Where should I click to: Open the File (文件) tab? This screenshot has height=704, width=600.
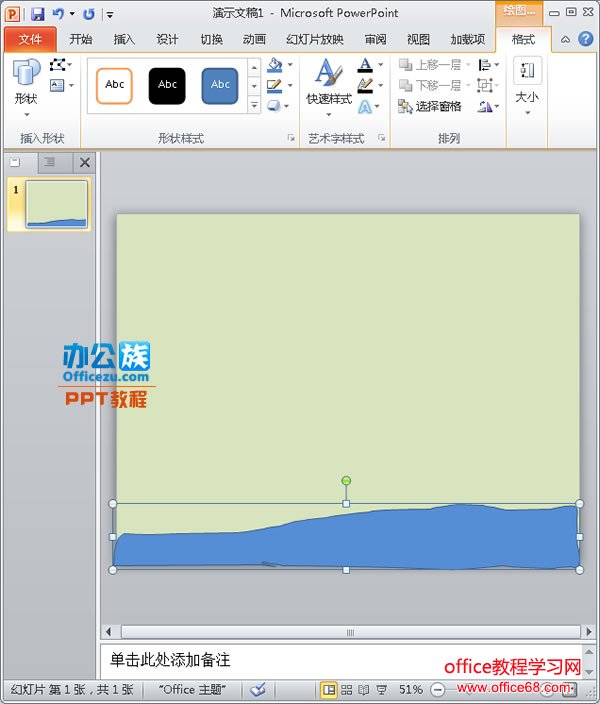(30, 40)
